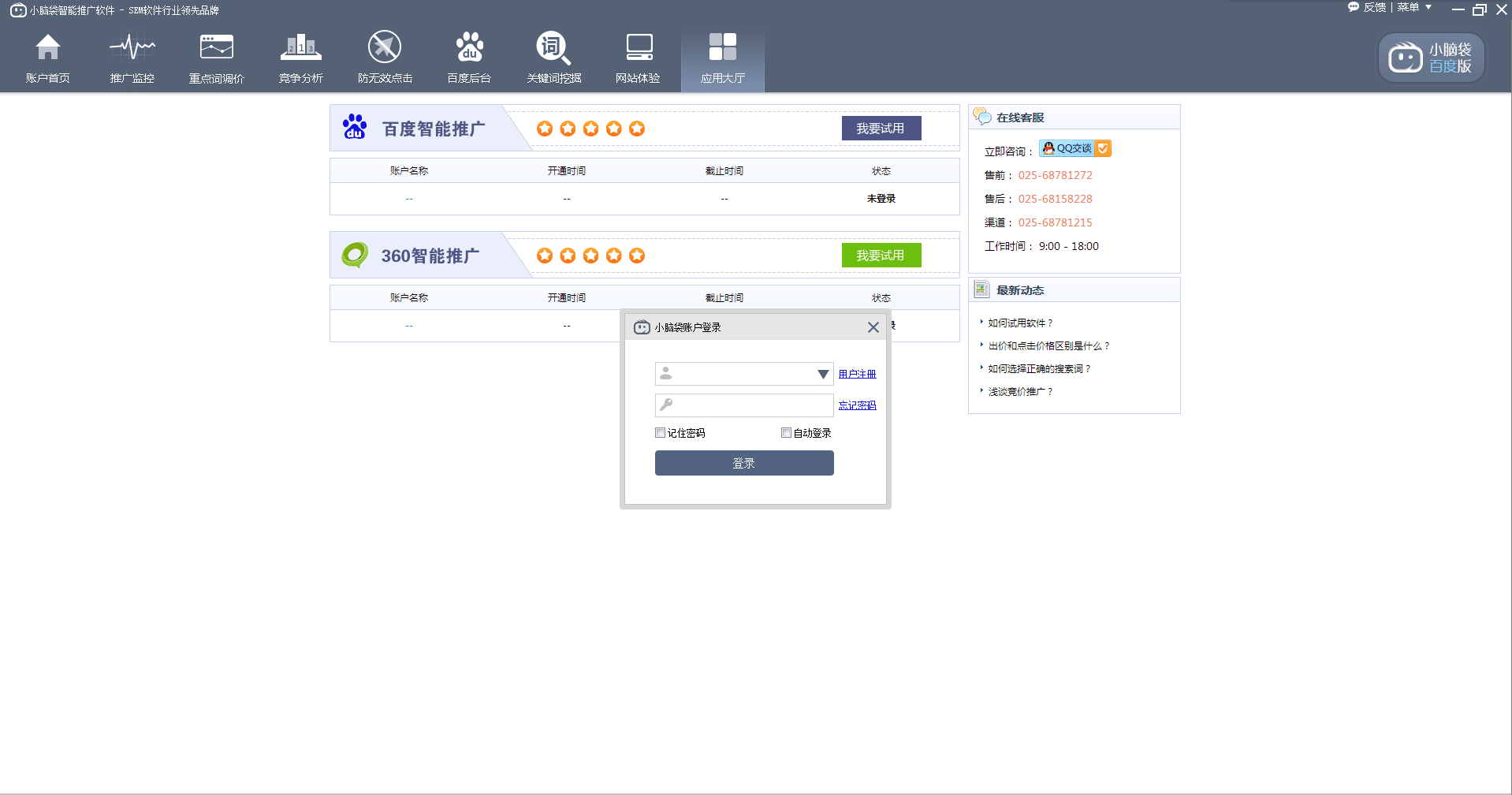Open 关键词挖掘 search icon

(554, 58)
